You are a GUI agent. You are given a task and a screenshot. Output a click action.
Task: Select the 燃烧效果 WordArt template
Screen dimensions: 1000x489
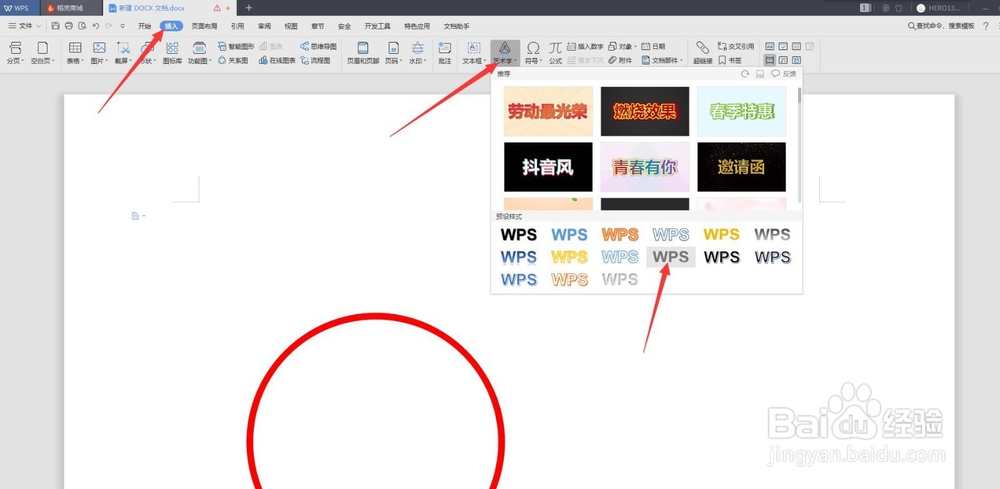tap(645, 112)
